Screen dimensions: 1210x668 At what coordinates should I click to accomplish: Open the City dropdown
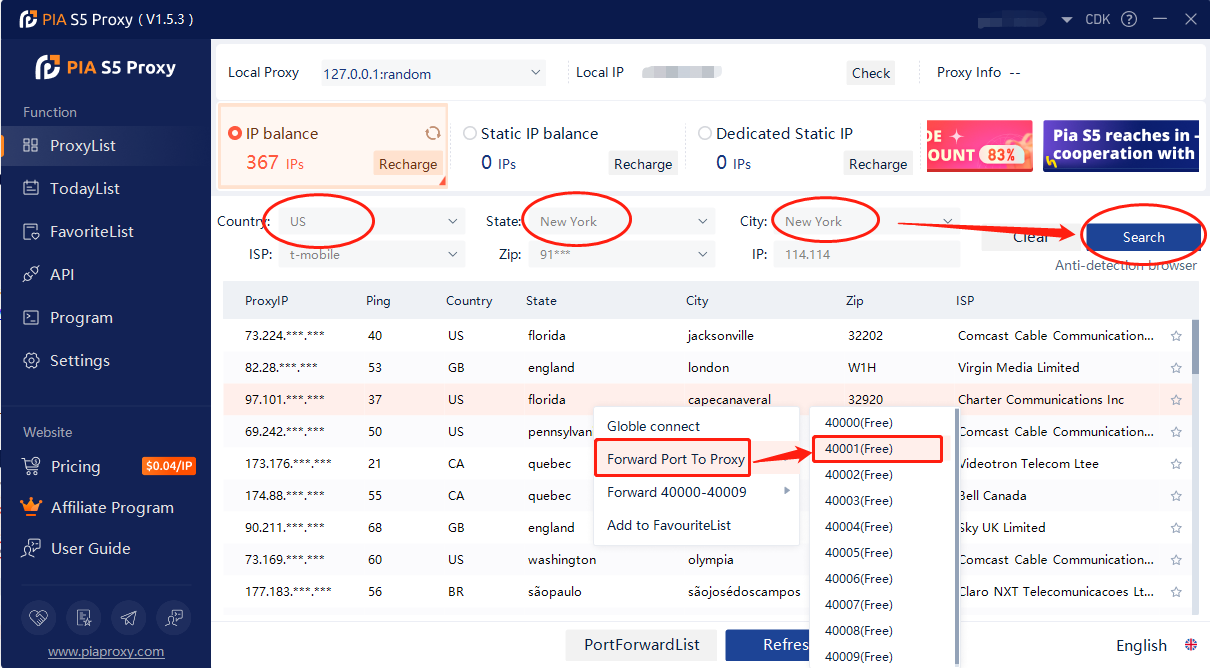(868, 221)
